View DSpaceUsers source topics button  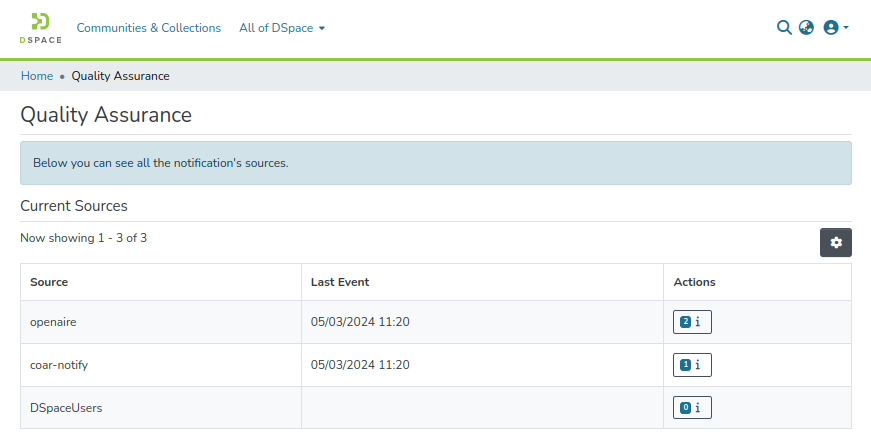(x=692, y=407)
